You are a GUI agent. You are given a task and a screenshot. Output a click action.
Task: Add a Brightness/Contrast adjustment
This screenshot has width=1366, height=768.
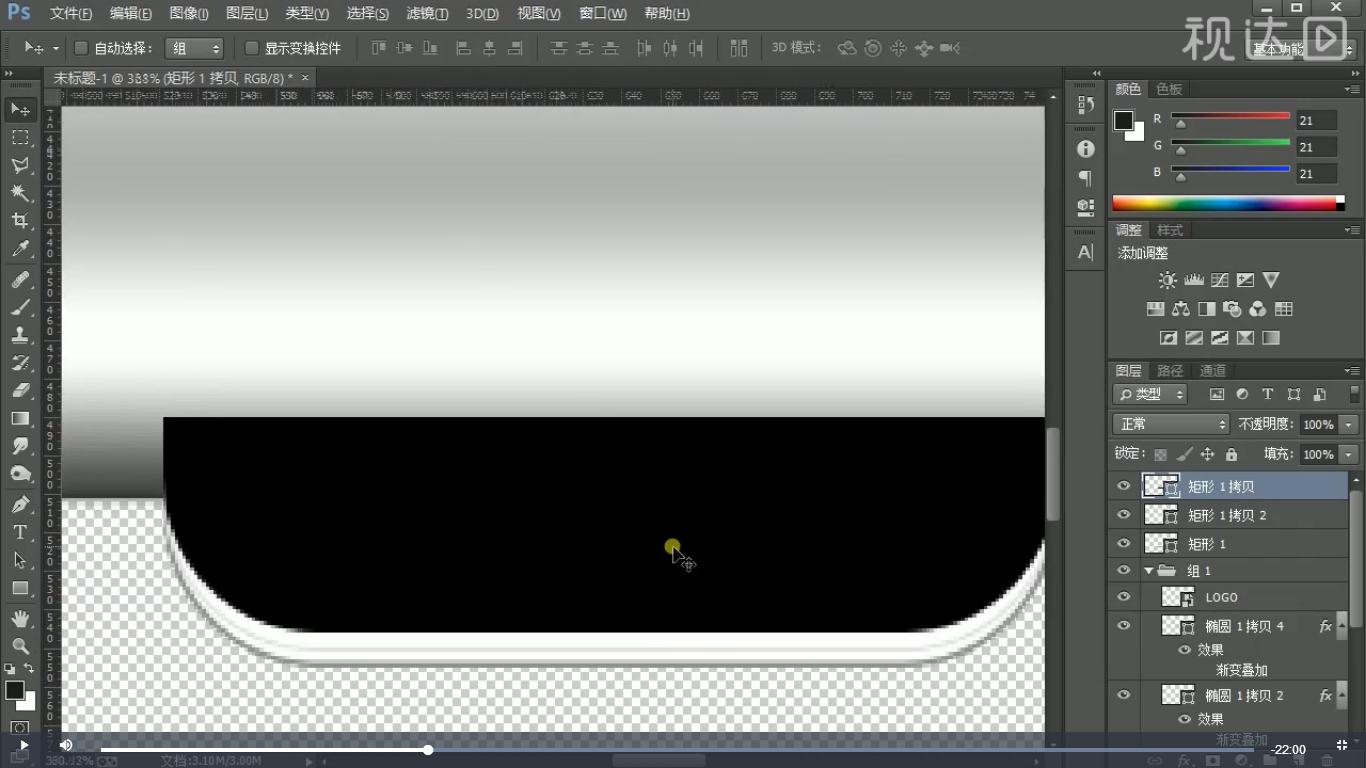[1167, 281]
